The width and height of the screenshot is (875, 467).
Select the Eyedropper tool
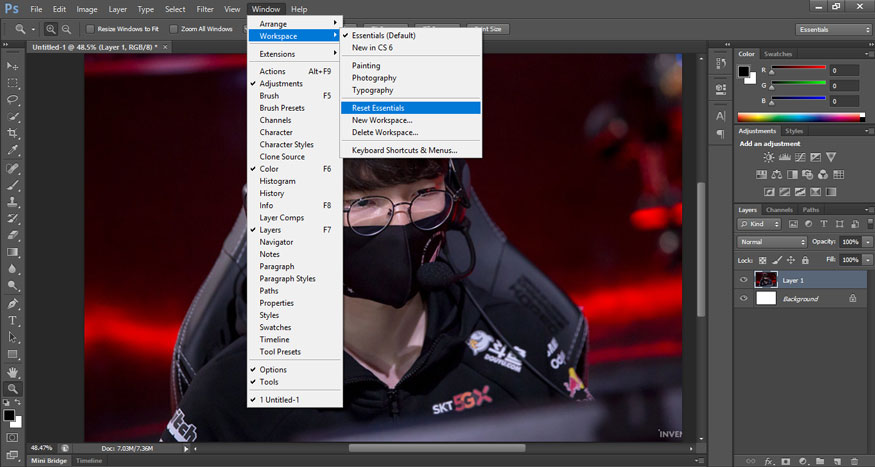(x=12, y=150)
